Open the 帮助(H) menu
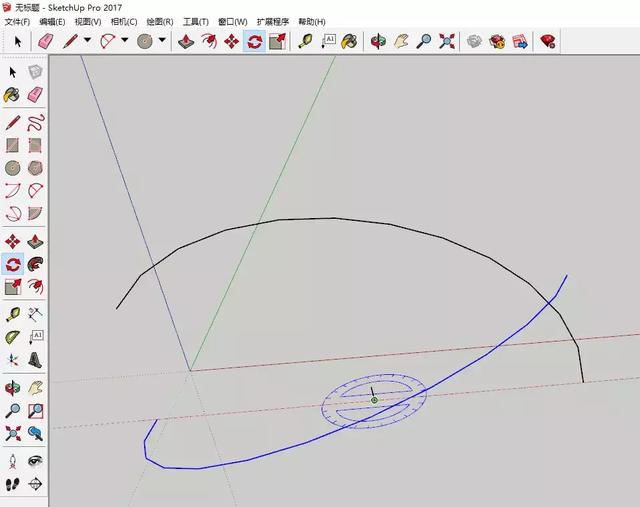The image size is (640, 507). tap(311, 22)
